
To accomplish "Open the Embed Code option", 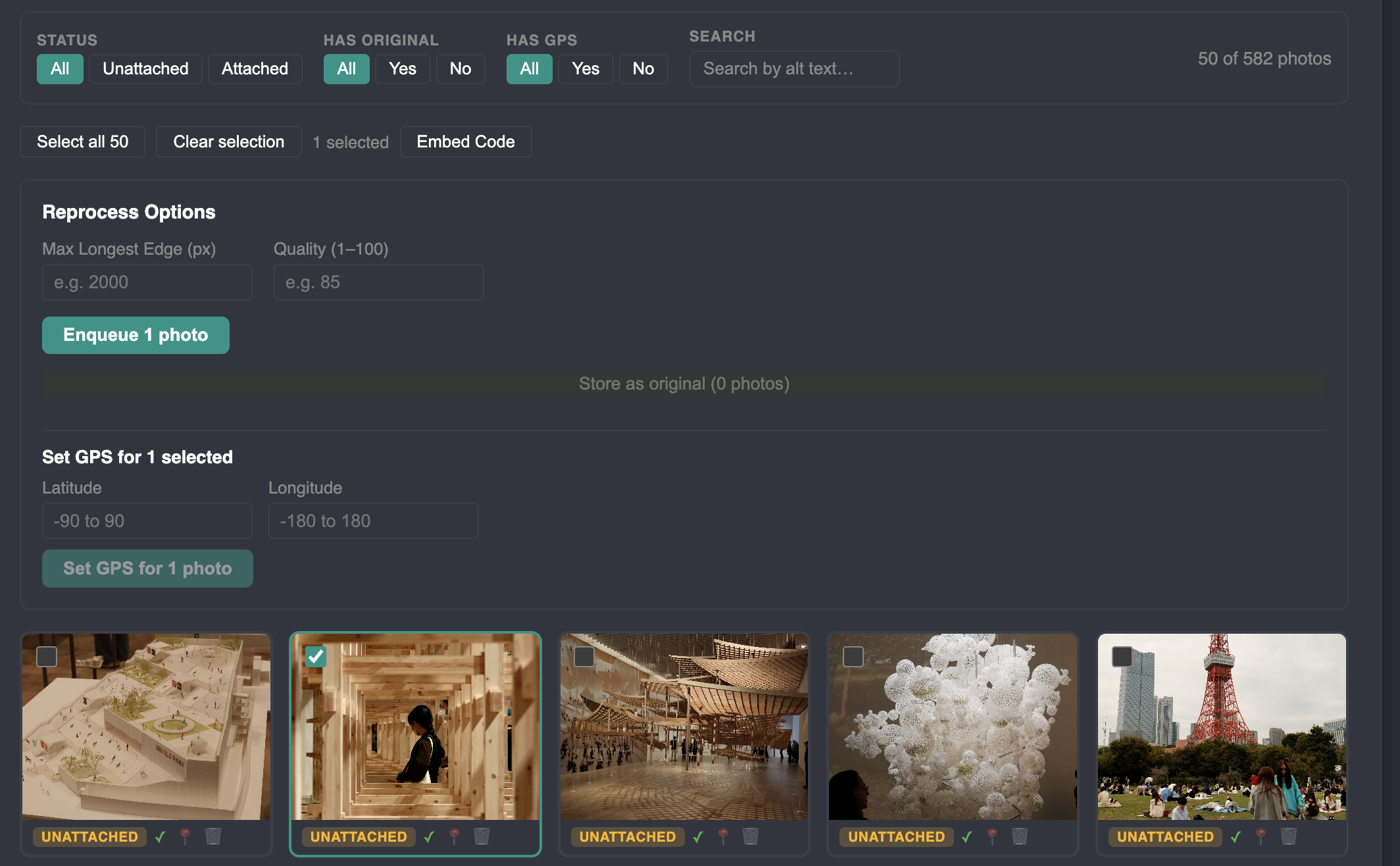I will [465, 141].
